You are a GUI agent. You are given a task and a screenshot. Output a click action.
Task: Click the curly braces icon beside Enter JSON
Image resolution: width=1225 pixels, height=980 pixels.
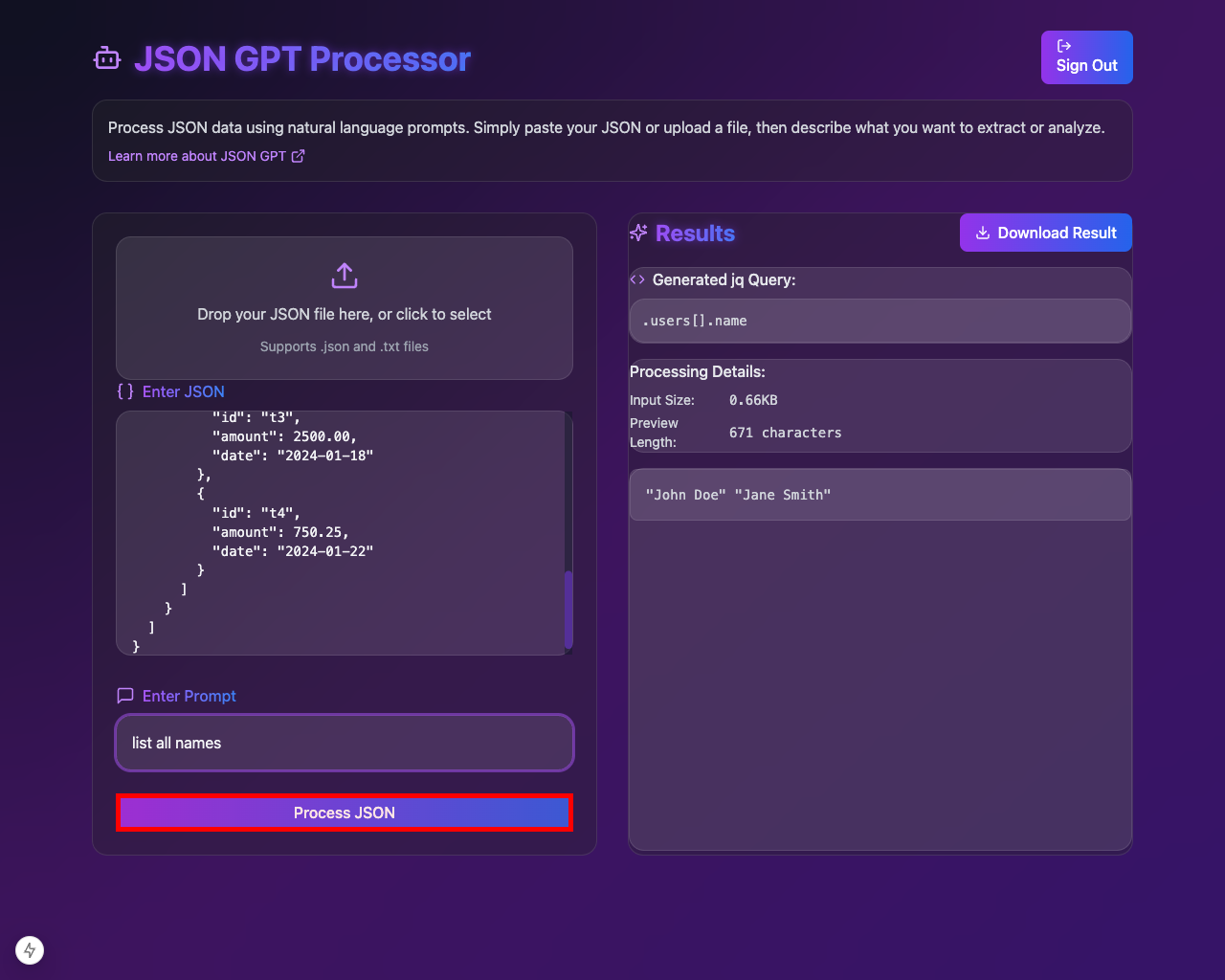tap(125, 391)
